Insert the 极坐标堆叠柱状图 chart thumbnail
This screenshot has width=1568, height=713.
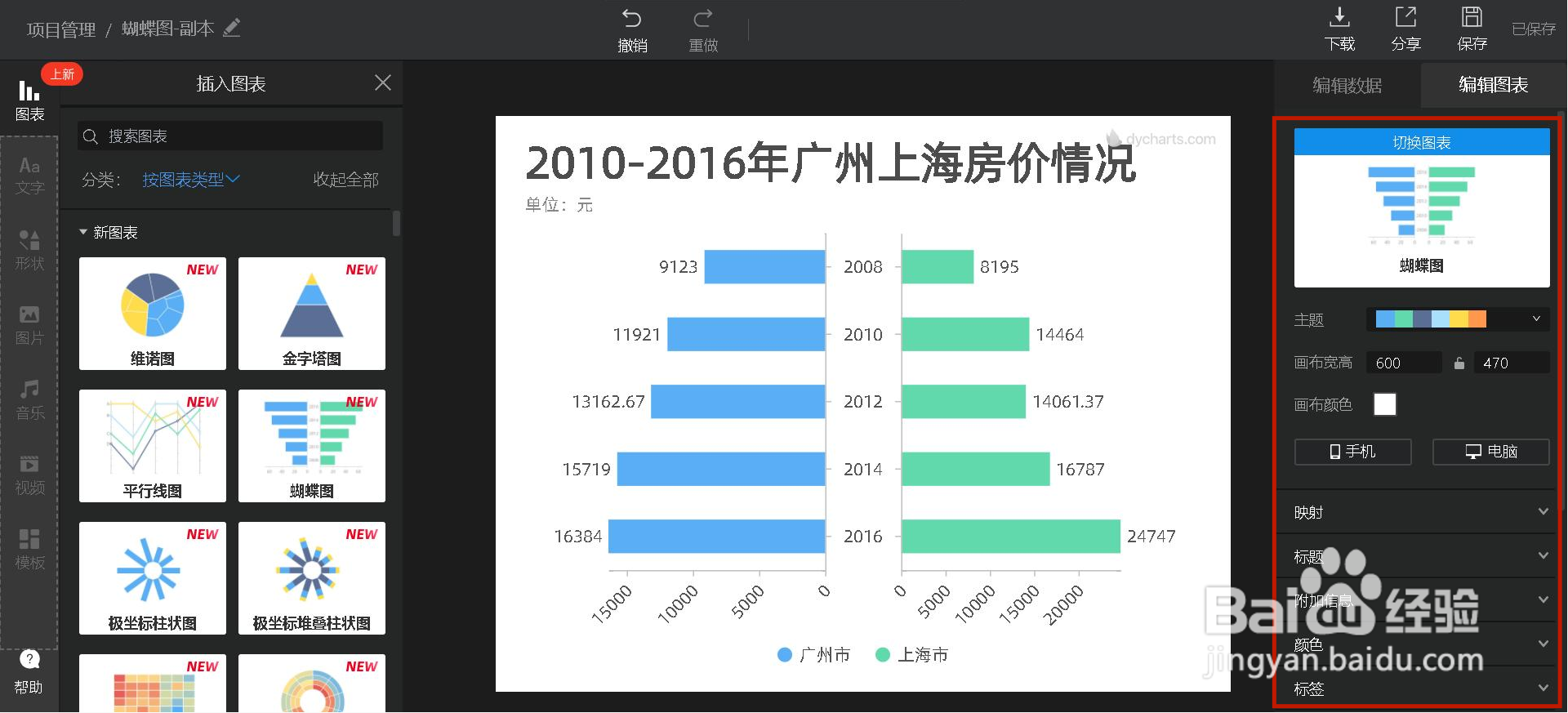click(x=312, y=578)
